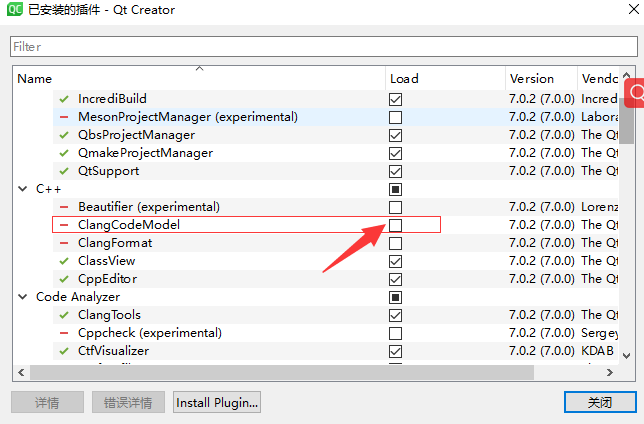The image size is (644, 424).
Task: Enable the MesonProjectManager load checkbox
Action: (x=396, y=118)
